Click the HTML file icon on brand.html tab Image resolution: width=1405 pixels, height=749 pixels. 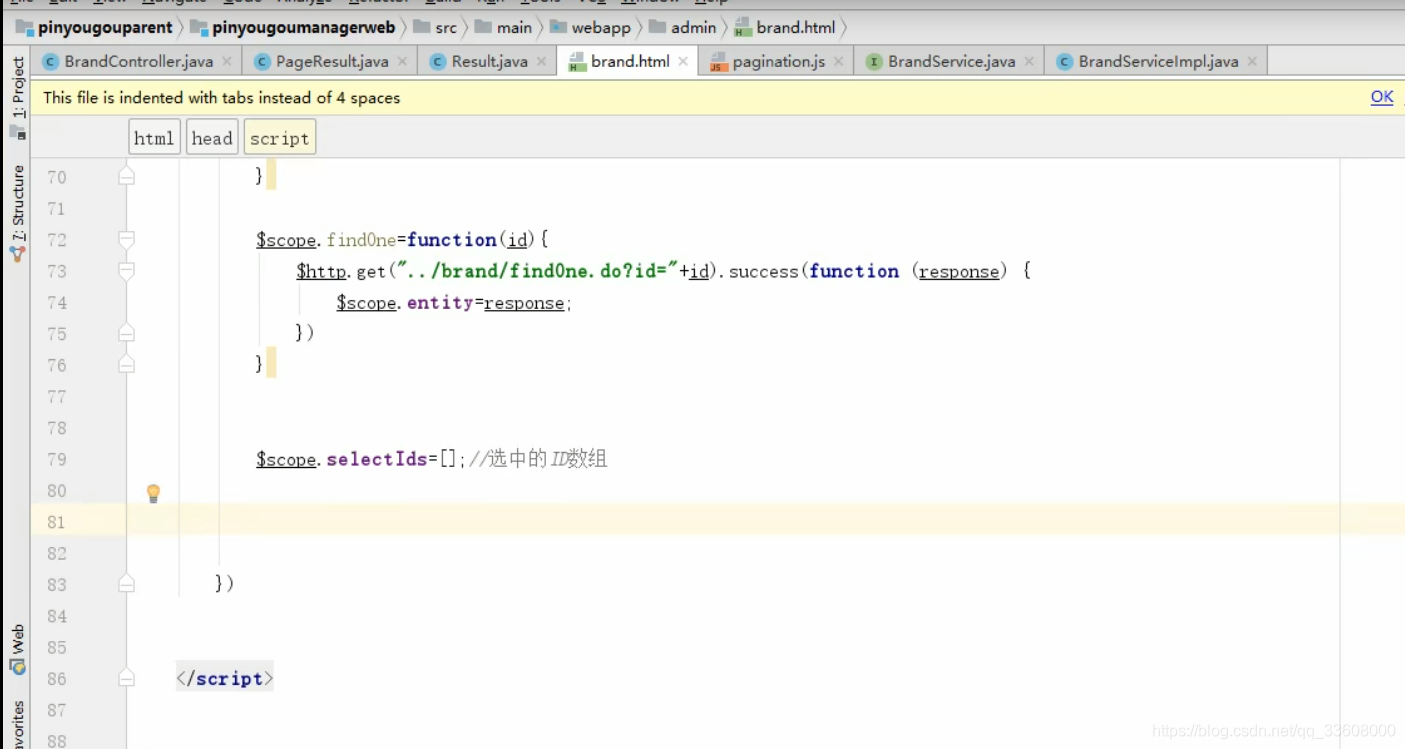click(x=577, y=62)
